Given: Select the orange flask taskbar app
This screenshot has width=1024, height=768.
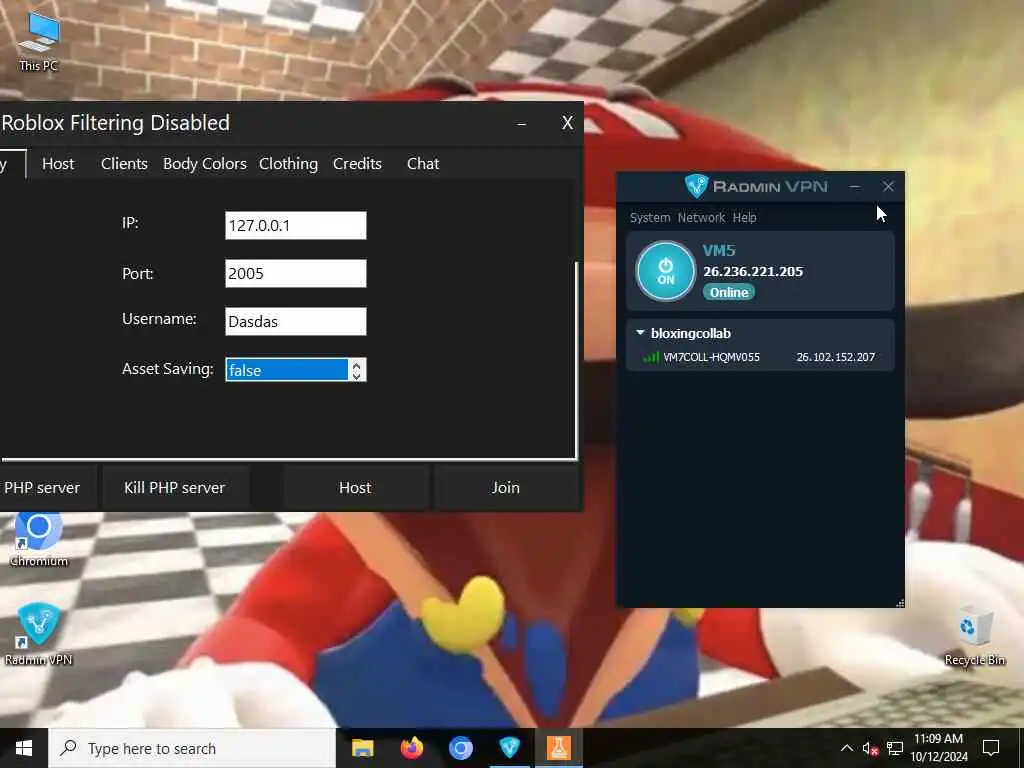Looking at the screenshot, I should pos(558,748).
